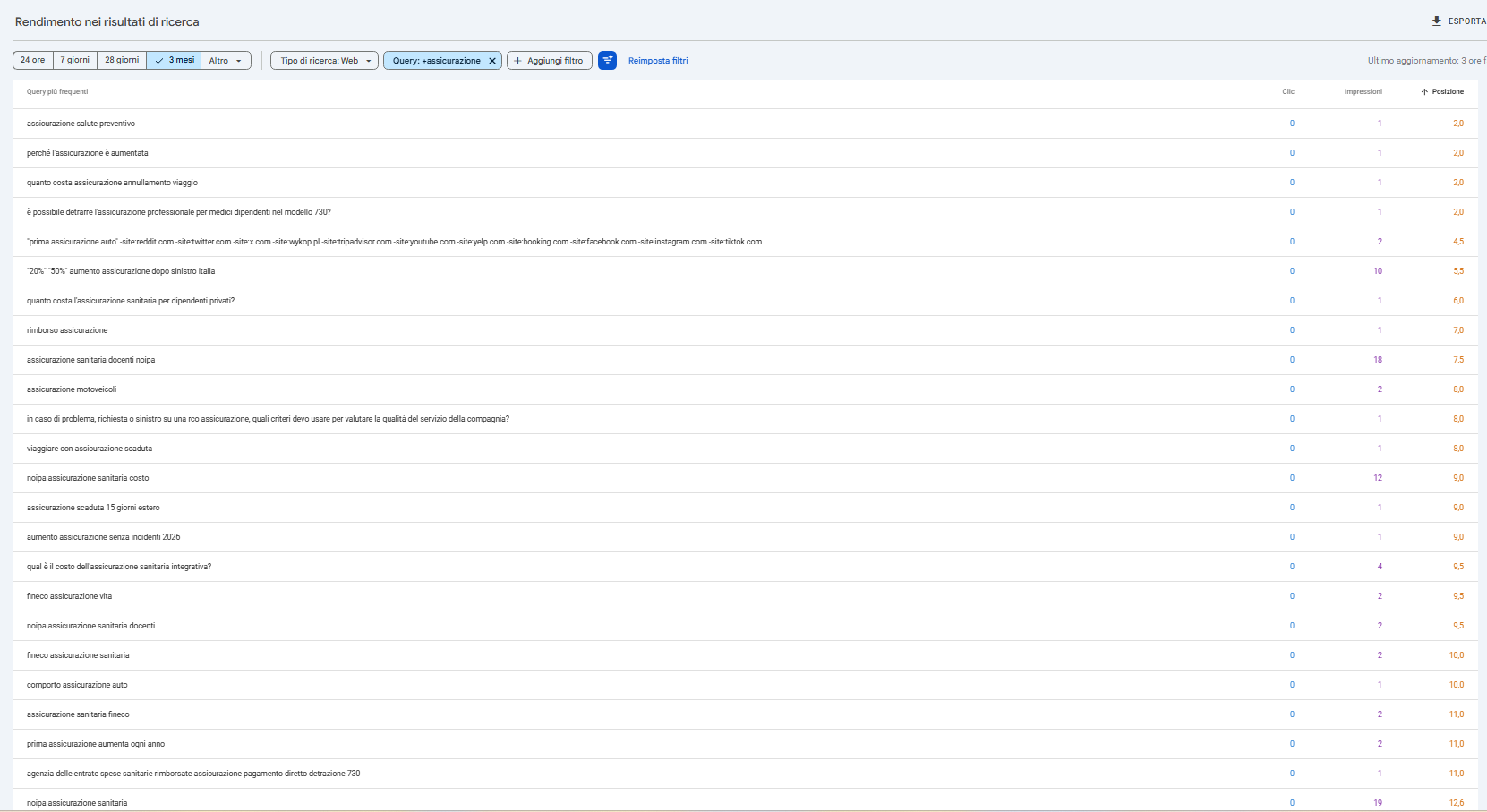Open the Altro date dropdown
Viewport: 1487px width, 812px height.
click(226, 60)
